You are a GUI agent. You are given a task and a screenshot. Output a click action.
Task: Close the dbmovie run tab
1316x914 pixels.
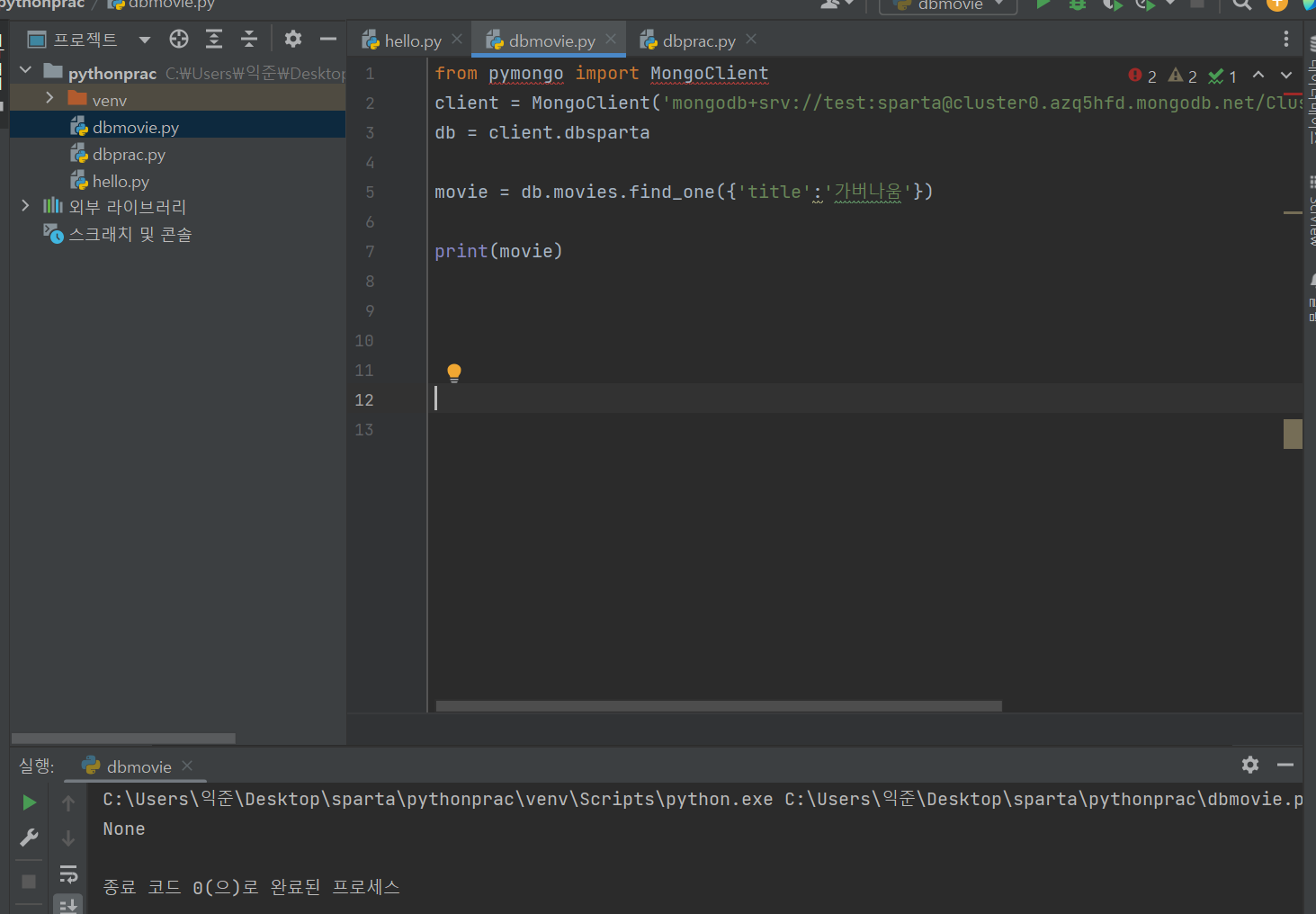coord(187,766)
